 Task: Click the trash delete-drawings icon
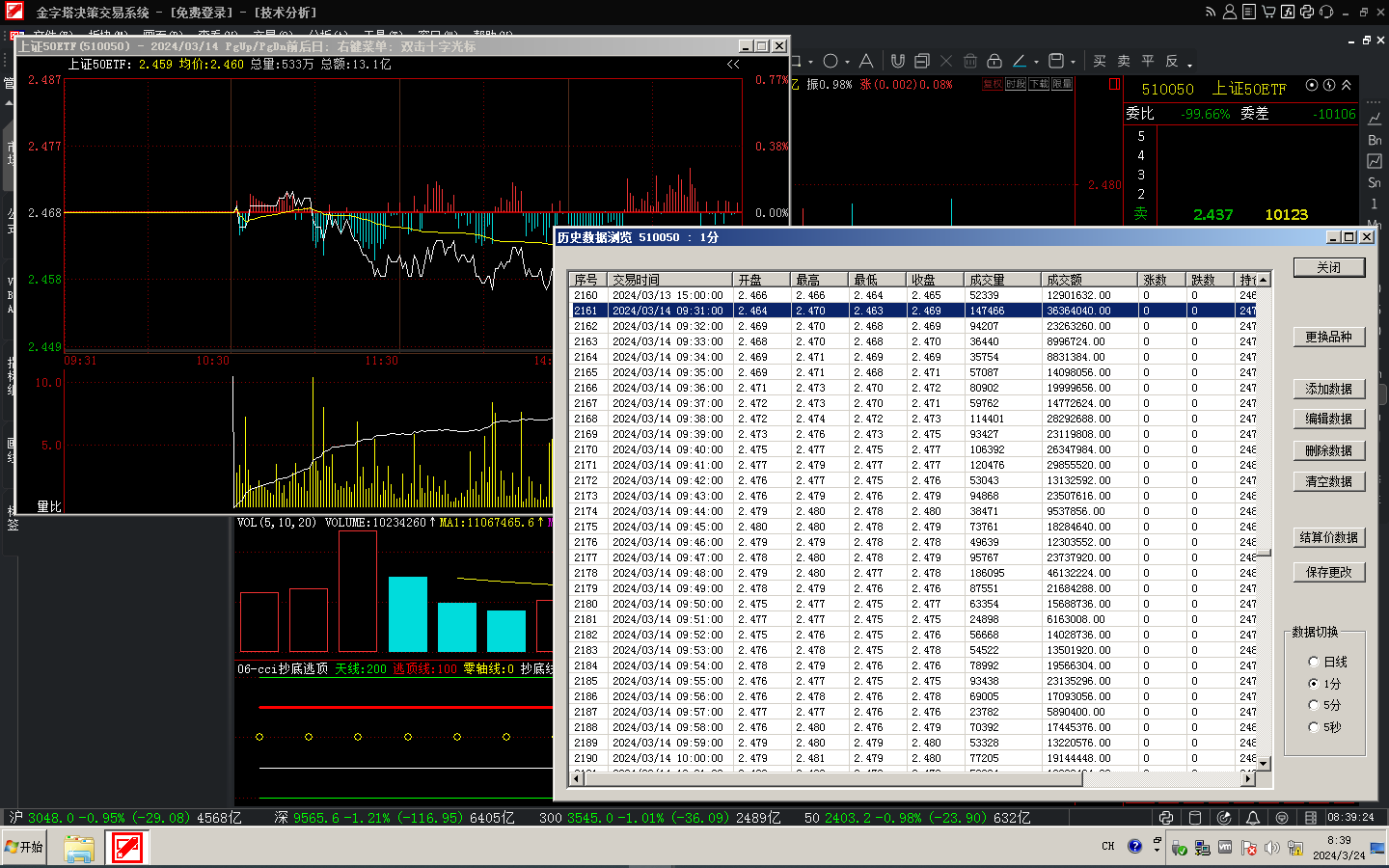[970, 61]
